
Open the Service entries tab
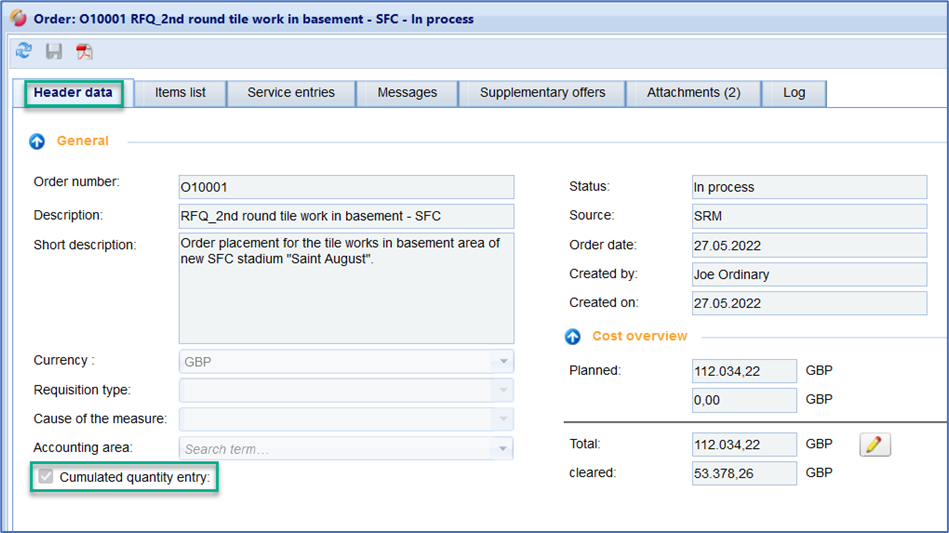(291, 93)
